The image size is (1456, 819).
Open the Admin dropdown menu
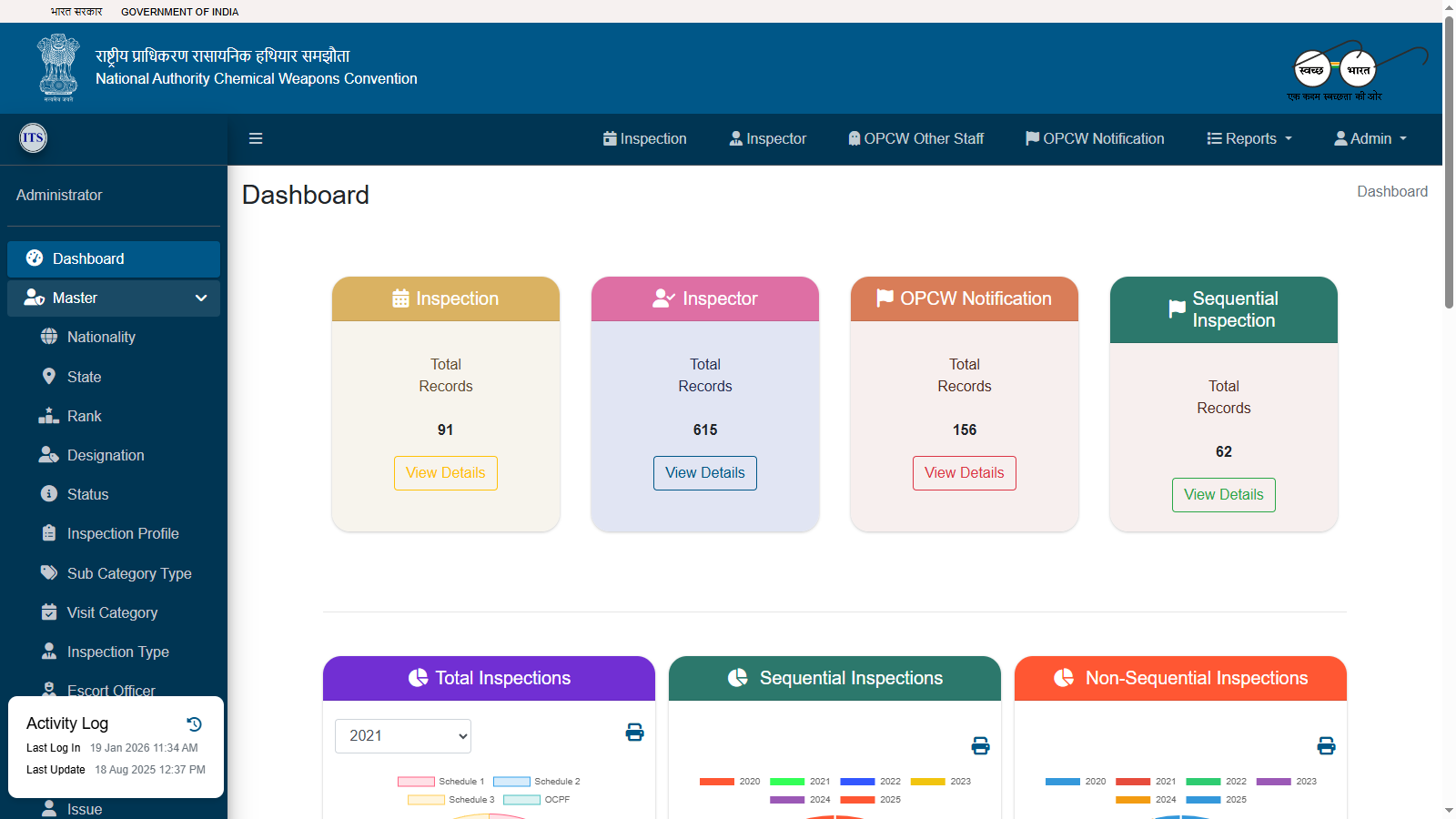click(x=1370, y=138)
